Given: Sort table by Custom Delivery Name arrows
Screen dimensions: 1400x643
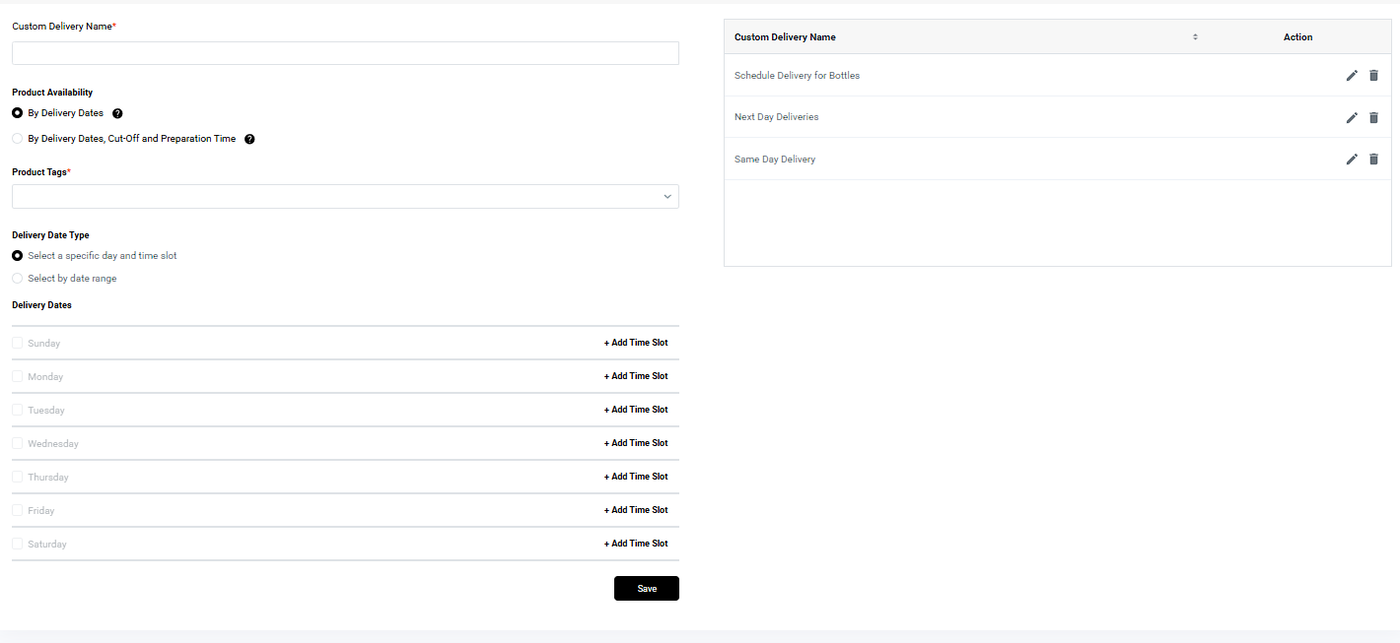Looking at the screenshot, I should coord(1195,37).
